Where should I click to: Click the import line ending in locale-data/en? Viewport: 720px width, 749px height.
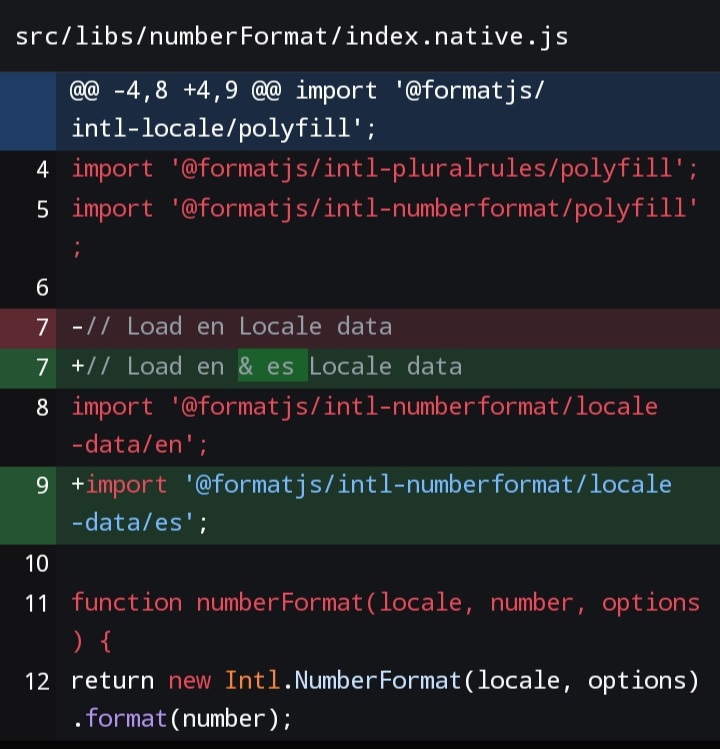(x=365, y=426)
